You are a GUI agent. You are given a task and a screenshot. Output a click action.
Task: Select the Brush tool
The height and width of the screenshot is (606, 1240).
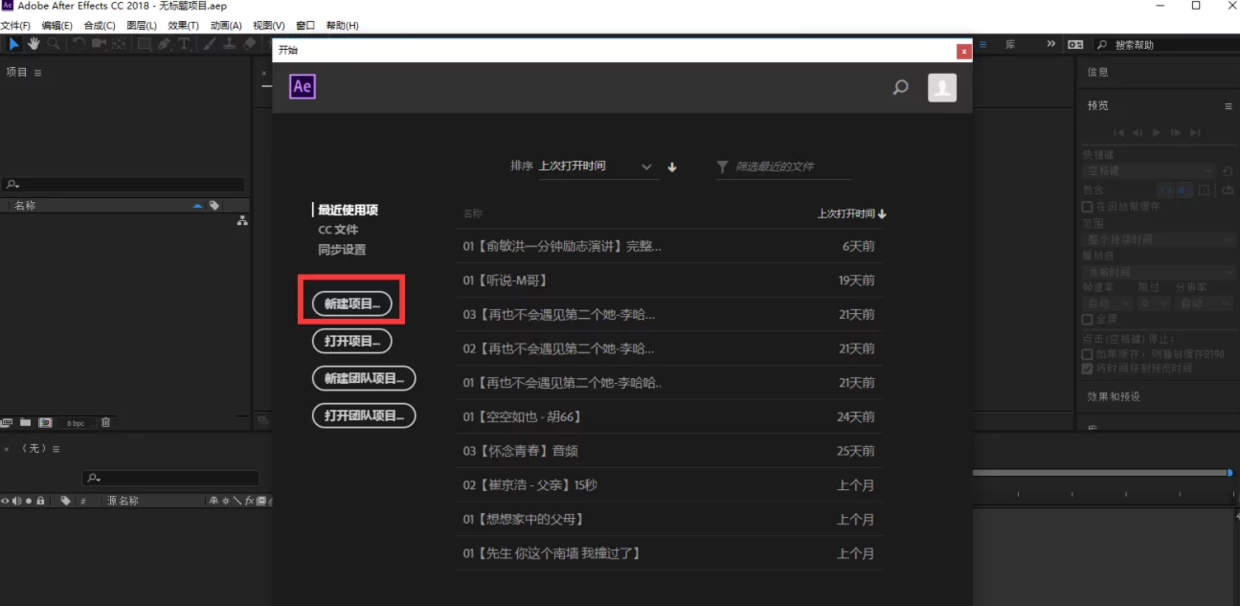pos(210,44)
